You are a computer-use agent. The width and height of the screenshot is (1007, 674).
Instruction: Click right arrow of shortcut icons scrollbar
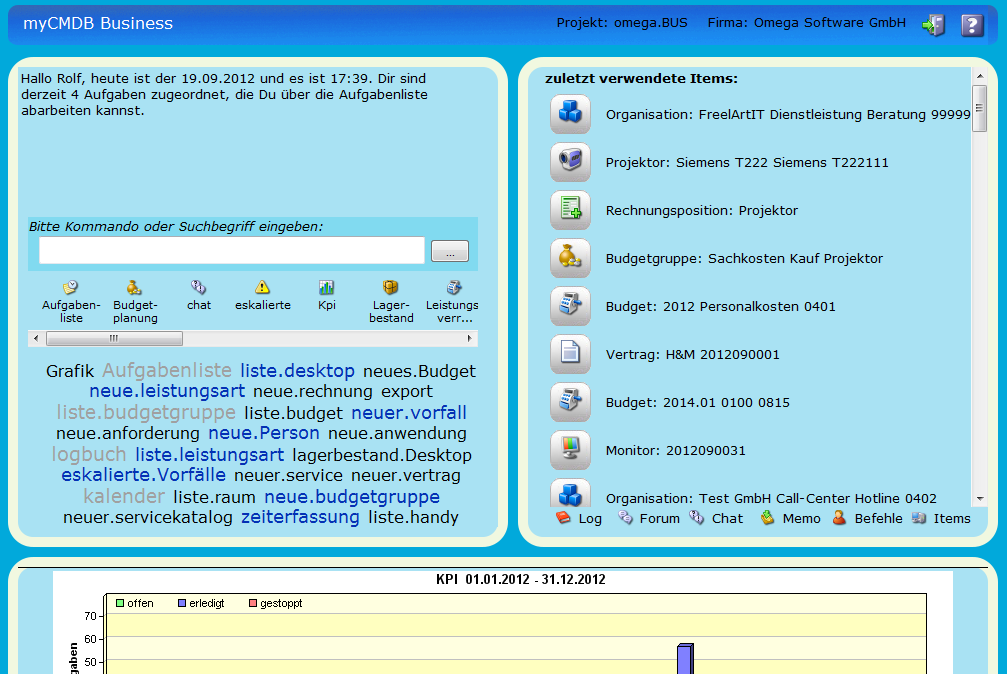tap(470, 338)
